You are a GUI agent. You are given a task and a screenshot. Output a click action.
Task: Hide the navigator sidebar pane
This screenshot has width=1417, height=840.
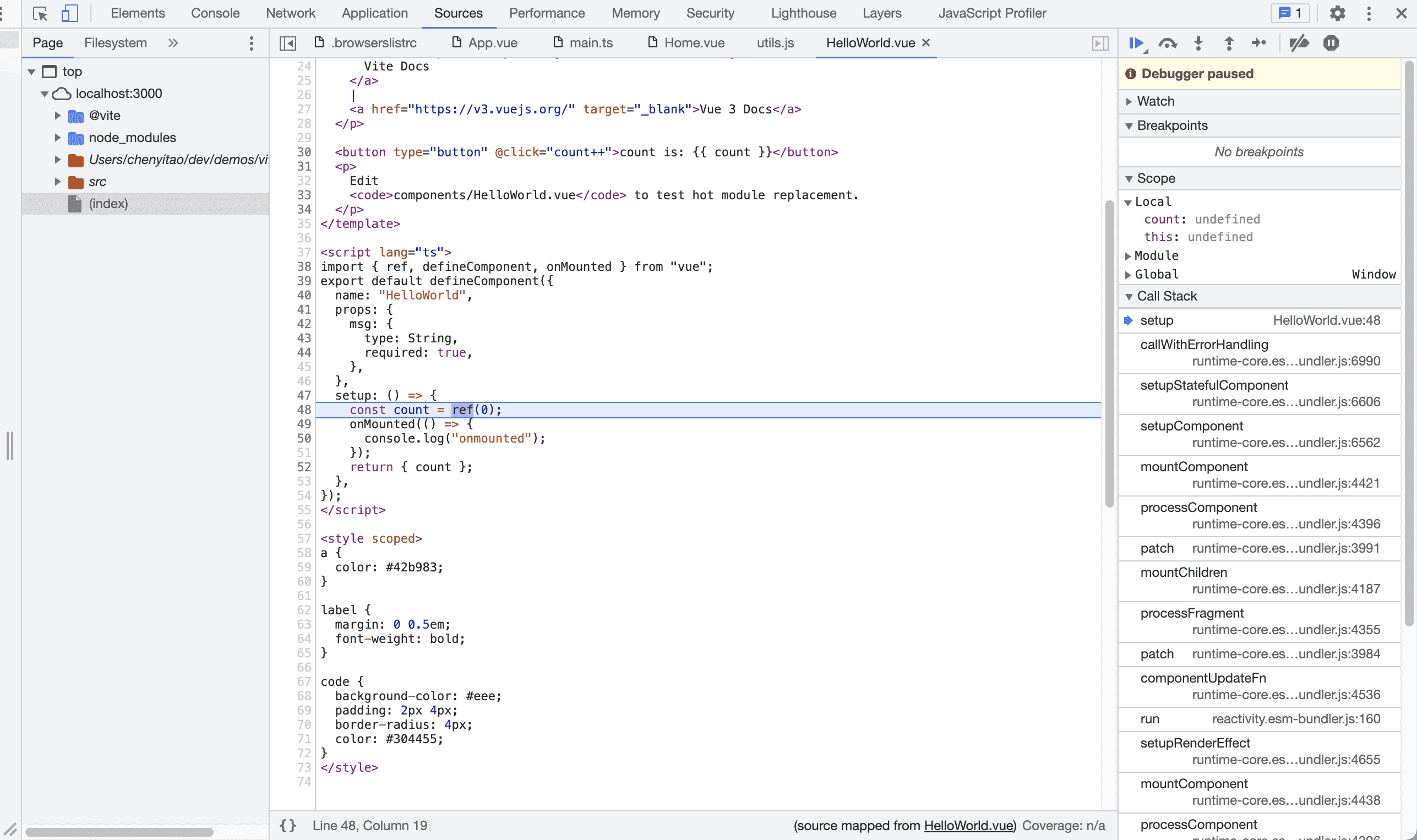point(287,43)
